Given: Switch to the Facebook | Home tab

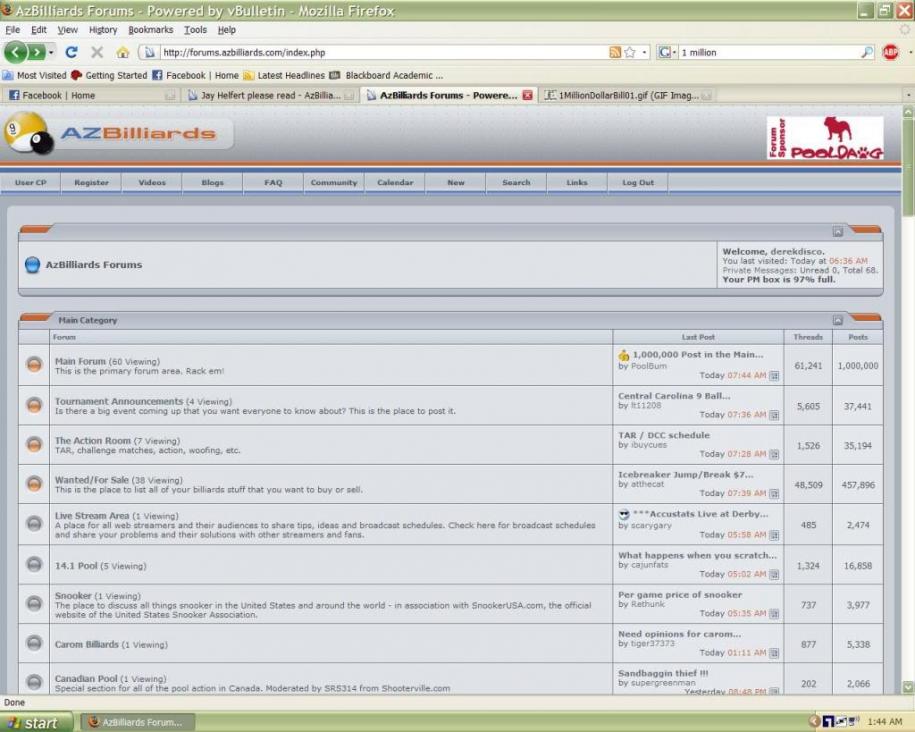Looking at the screenshot, I should click(x=85, y=96).
